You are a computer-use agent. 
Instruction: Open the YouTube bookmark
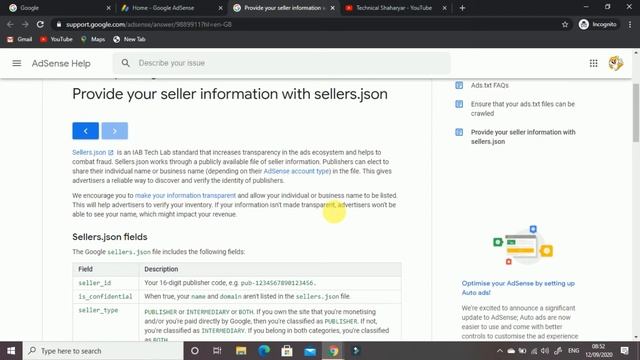pyautogui.click(x=56, y=39)
